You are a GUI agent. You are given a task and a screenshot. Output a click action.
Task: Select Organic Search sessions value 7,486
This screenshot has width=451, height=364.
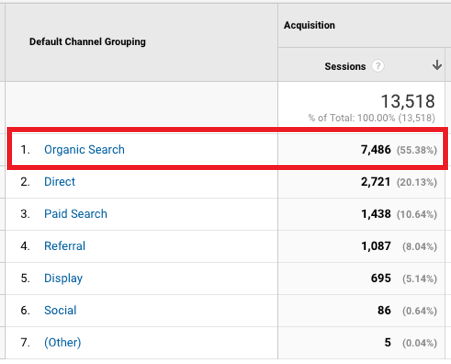(x=376, y=150)
